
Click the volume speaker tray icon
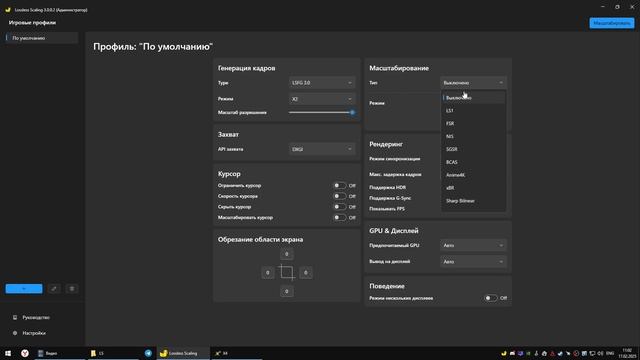point(600,353)
